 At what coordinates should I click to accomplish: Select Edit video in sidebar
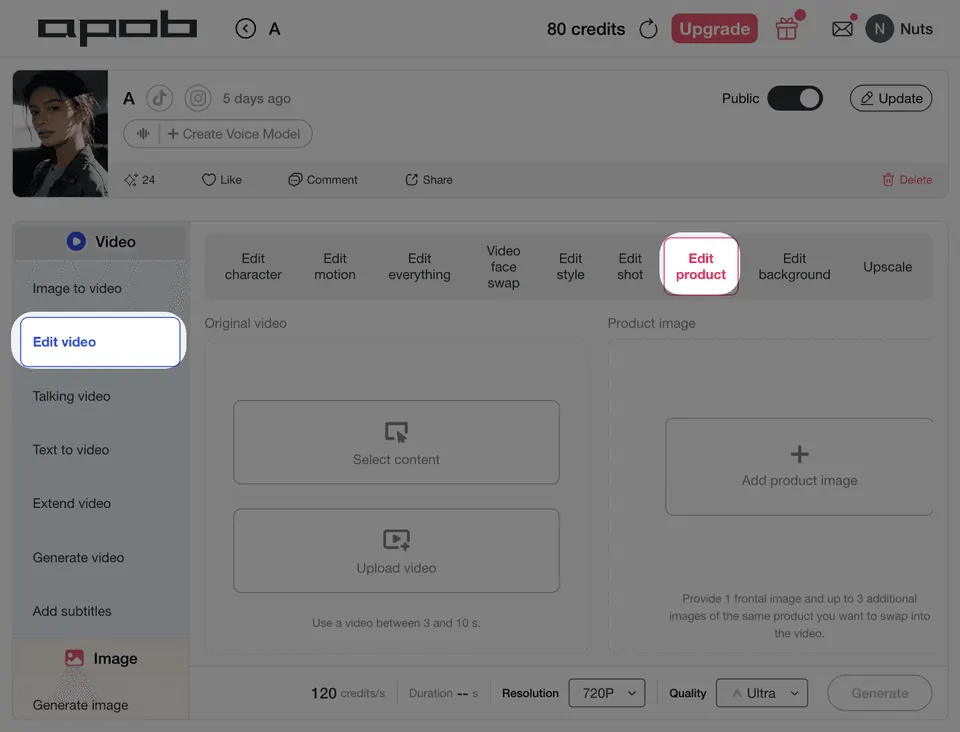tap(100, 342)
